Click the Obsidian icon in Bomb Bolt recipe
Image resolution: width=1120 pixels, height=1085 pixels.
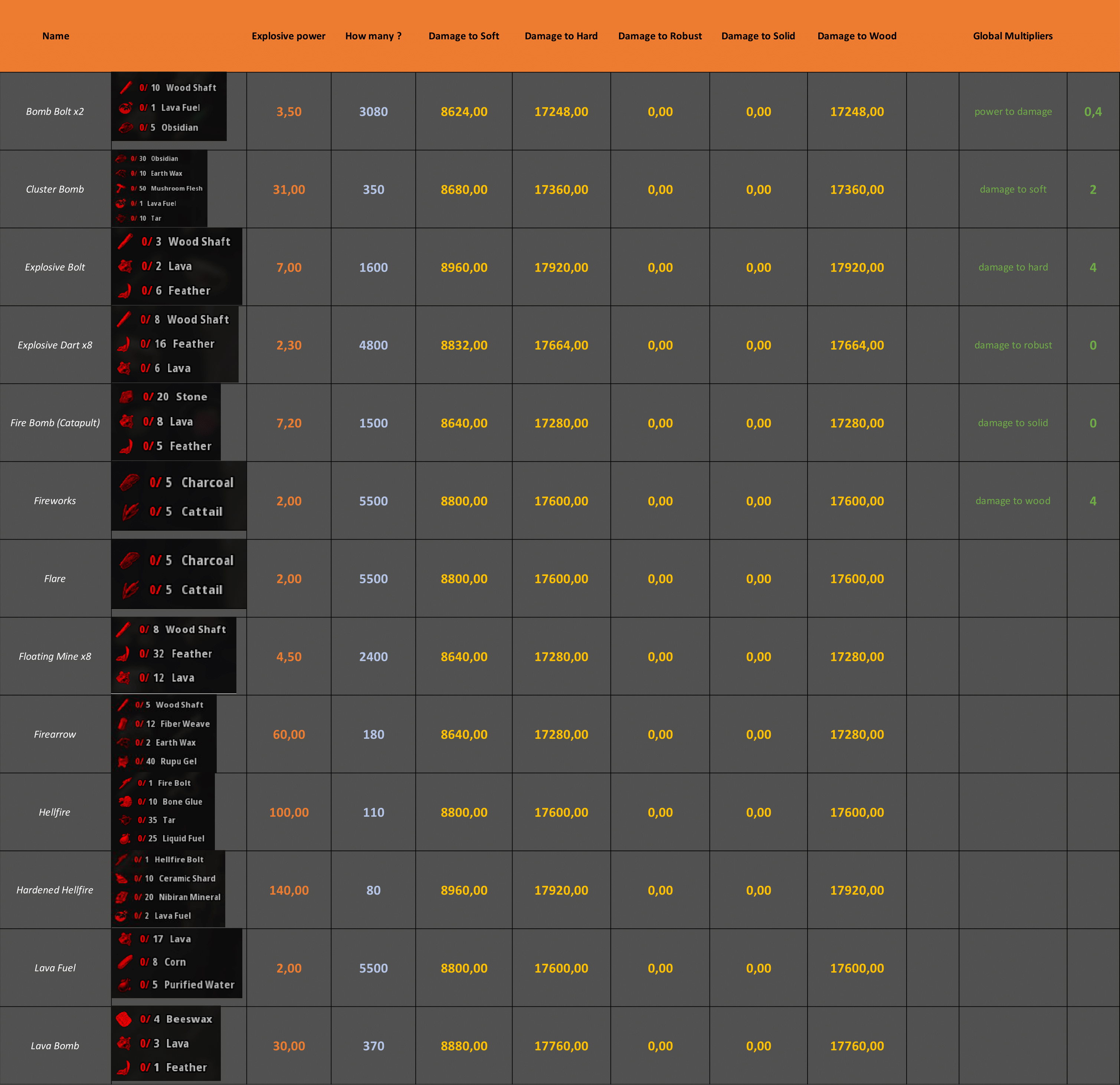(126, 127)
